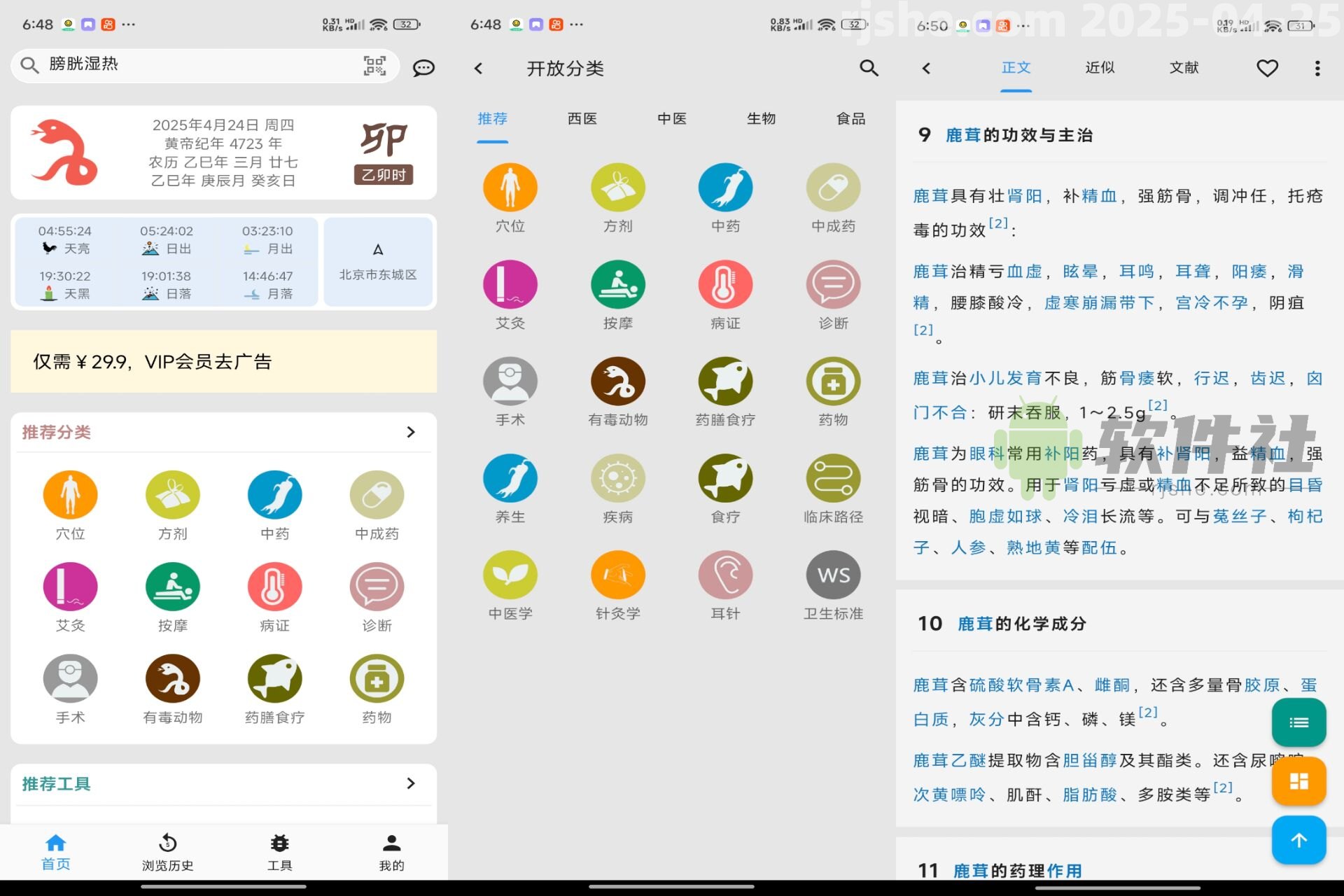Image resolution: width=1344 pixels, height=896 pixels.
Task: Tap the scroll-to-top floating button
Action: tap(1298, 840)
